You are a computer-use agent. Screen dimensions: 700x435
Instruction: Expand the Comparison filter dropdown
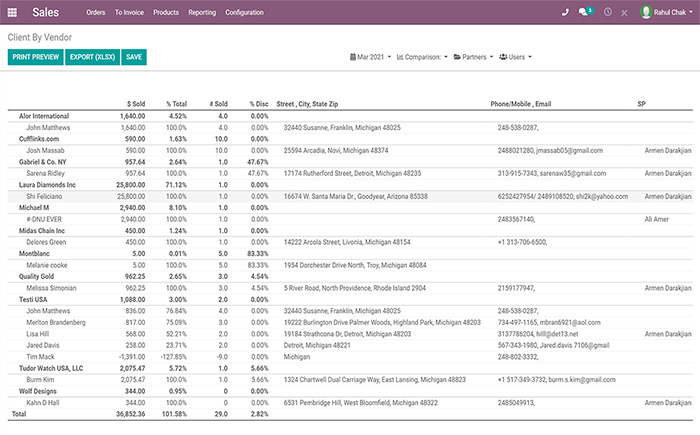[x=422, y=57]
